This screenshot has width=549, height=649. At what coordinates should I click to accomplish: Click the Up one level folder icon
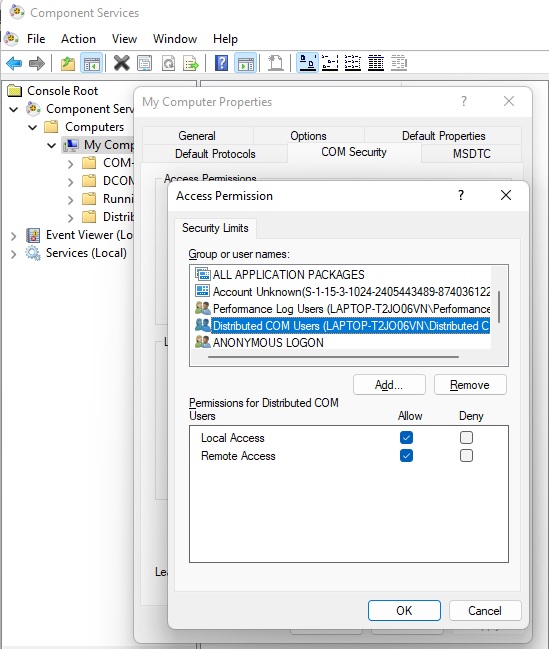pyautogui.click(x=68, y=63)
